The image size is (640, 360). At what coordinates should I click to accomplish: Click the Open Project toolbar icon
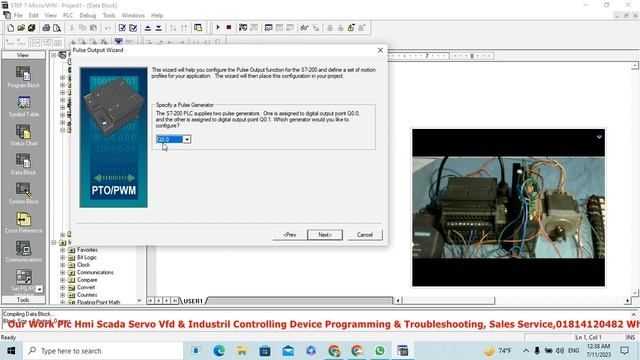click(x=21, y=28)
